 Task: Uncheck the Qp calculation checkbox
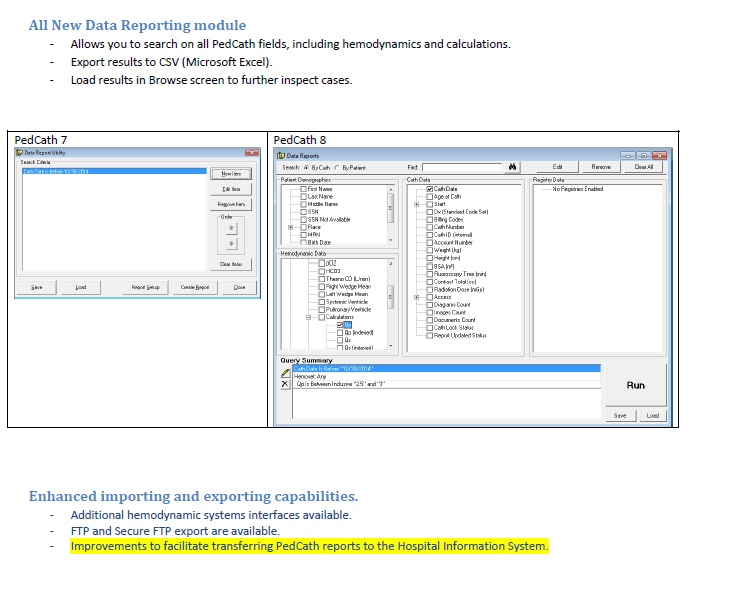pos(340,325)
